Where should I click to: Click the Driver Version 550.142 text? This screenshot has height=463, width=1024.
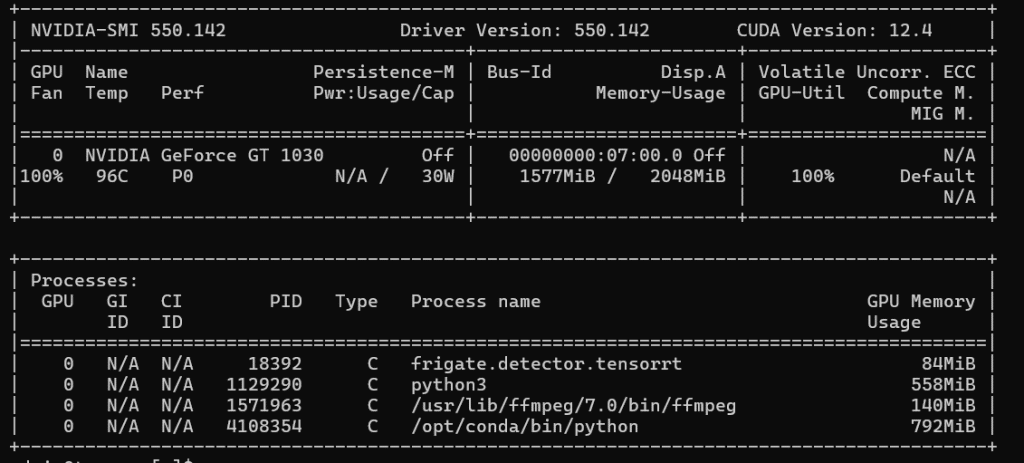(x=524, y=30)
